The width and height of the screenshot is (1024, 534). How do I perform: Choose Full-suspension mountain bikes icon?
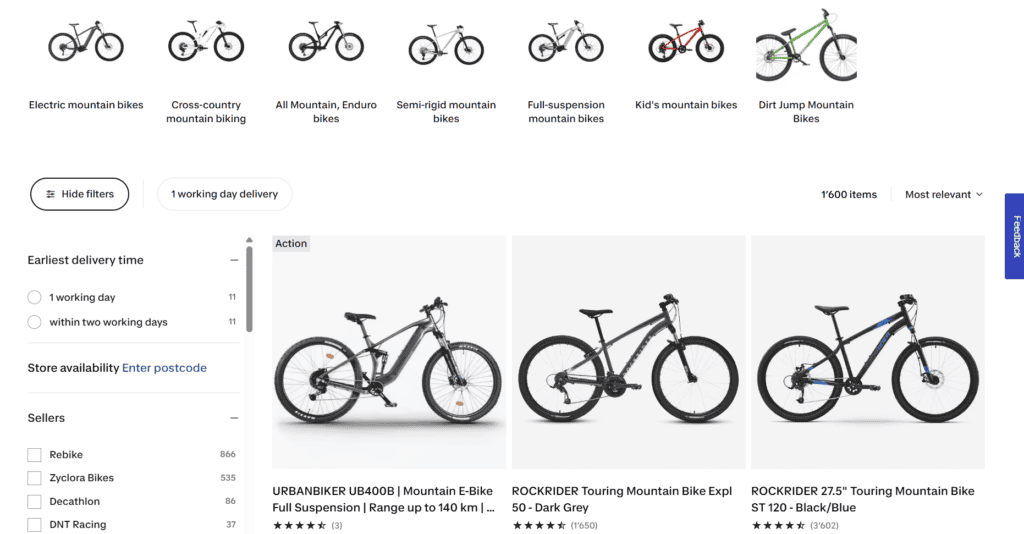[566, 42]
